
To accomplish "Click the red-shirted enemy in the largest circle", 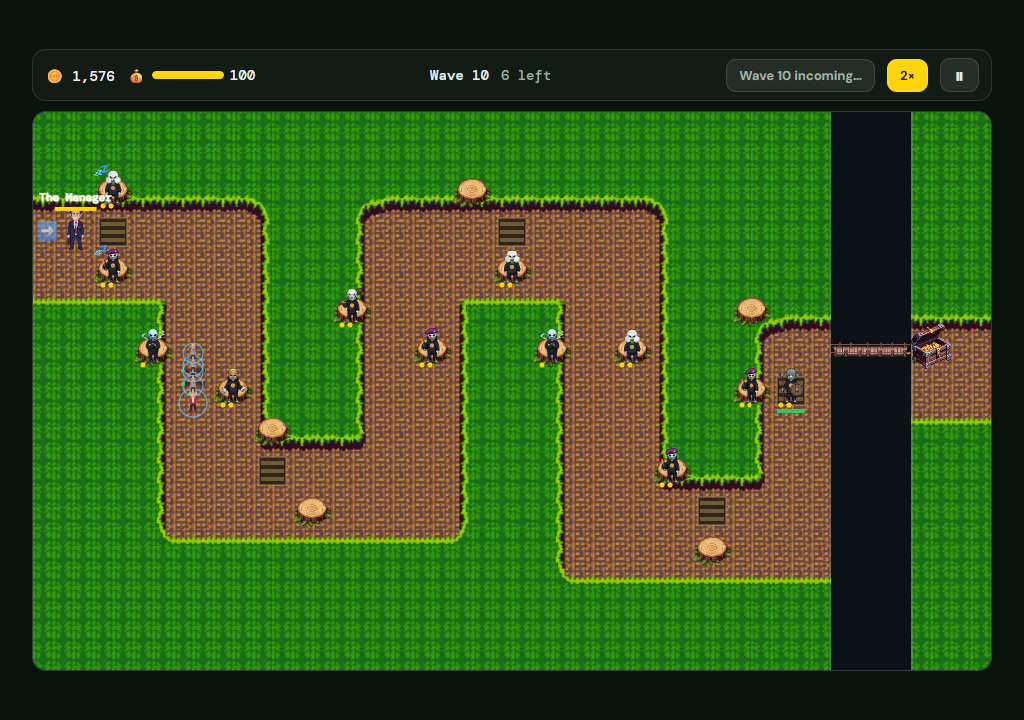I will [x=193, y=403].
